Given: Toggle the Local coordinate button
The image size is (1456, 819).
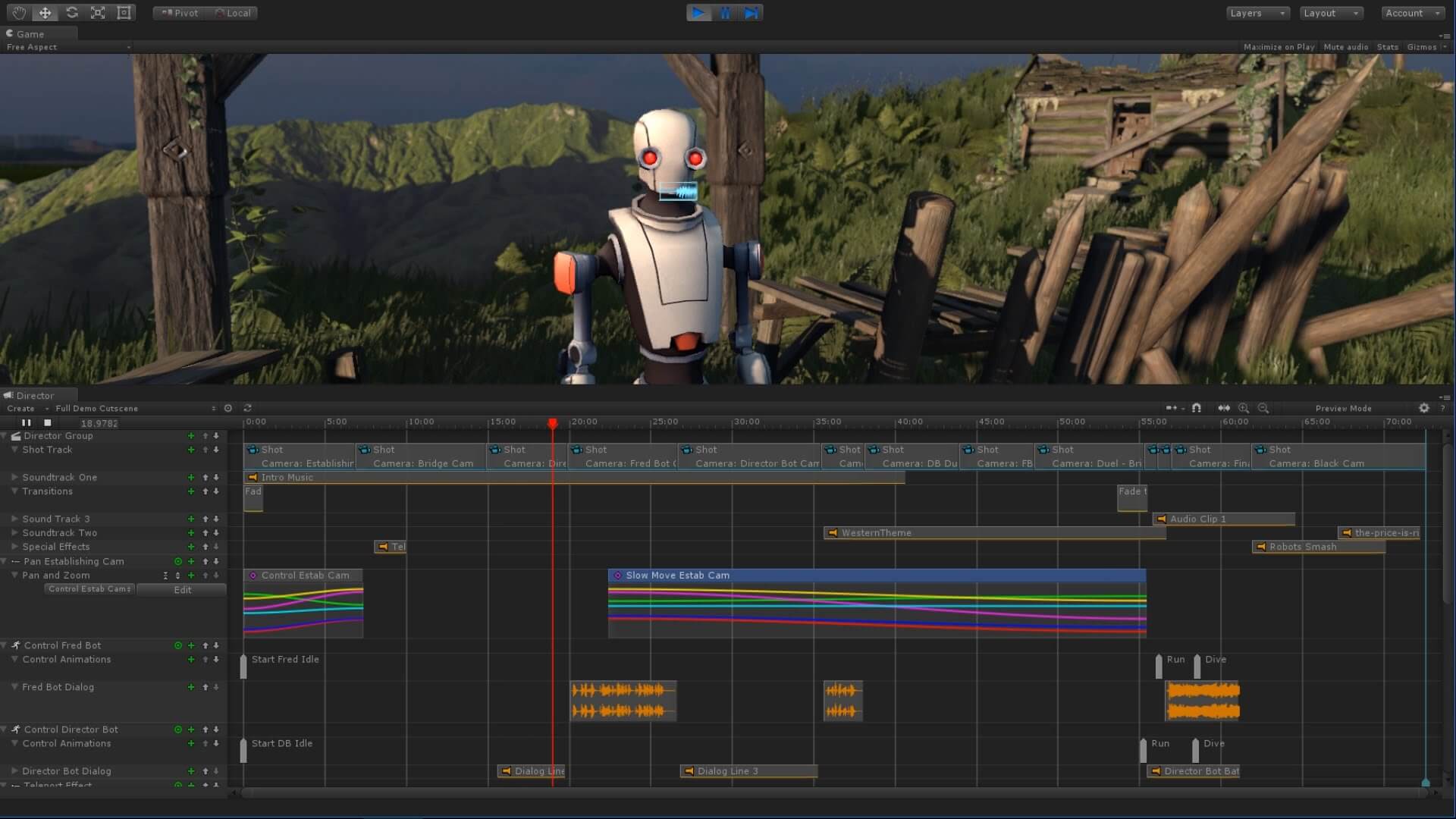Looking at the screenshot, I should point(234,13).
